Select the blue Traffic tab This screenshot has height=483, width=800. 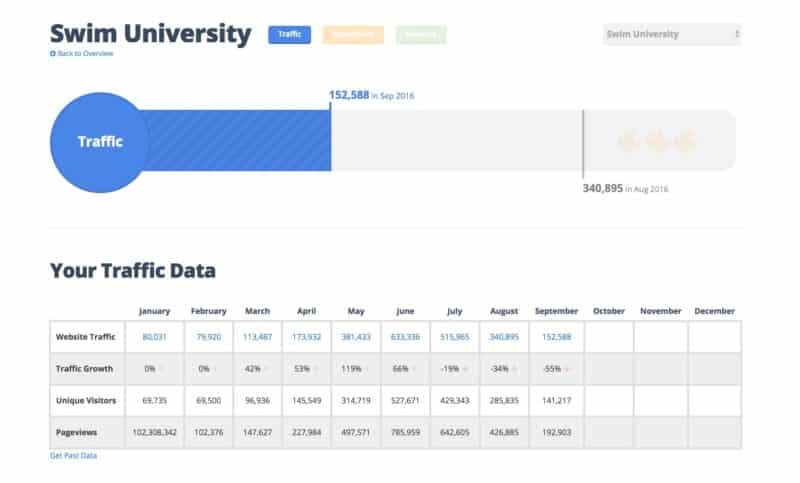coord(289,35)
